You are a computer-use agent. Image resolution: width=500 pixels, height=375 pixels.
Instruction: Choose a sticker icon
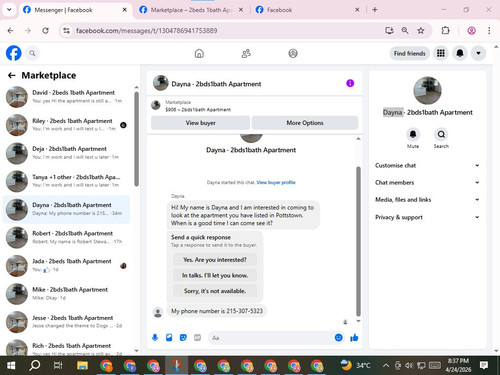click(183, 338)
